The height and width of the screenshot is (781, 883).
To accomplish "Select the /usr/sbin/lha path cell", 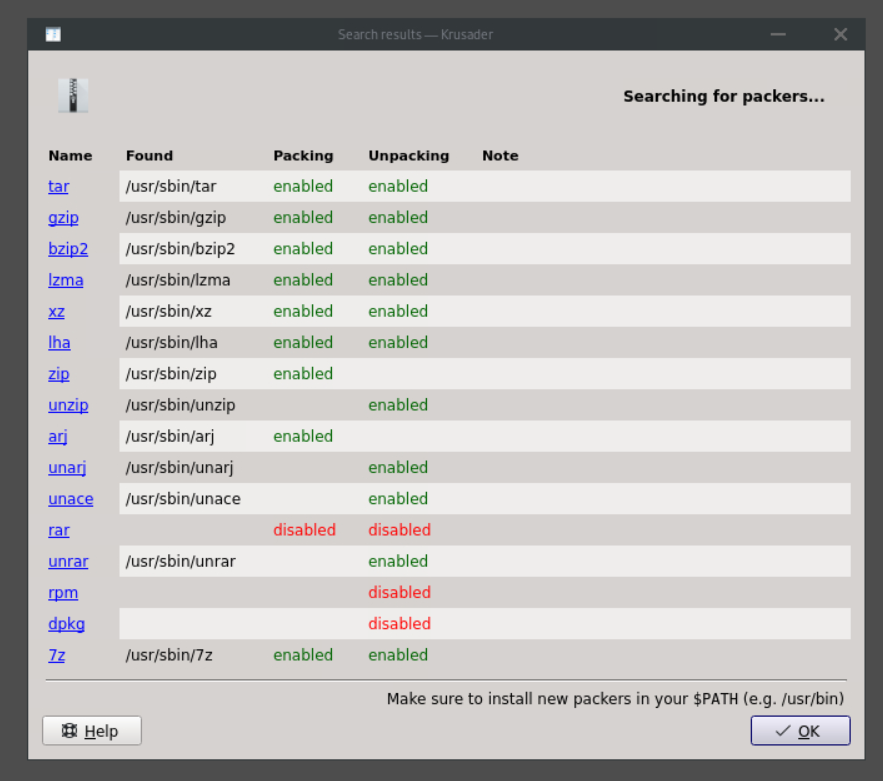I will 171,342.
